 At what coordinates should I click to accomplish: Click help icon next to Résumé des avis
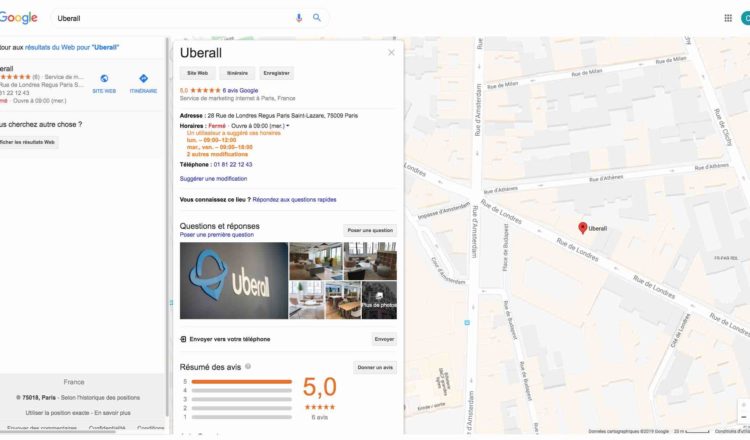click(248, 366)
